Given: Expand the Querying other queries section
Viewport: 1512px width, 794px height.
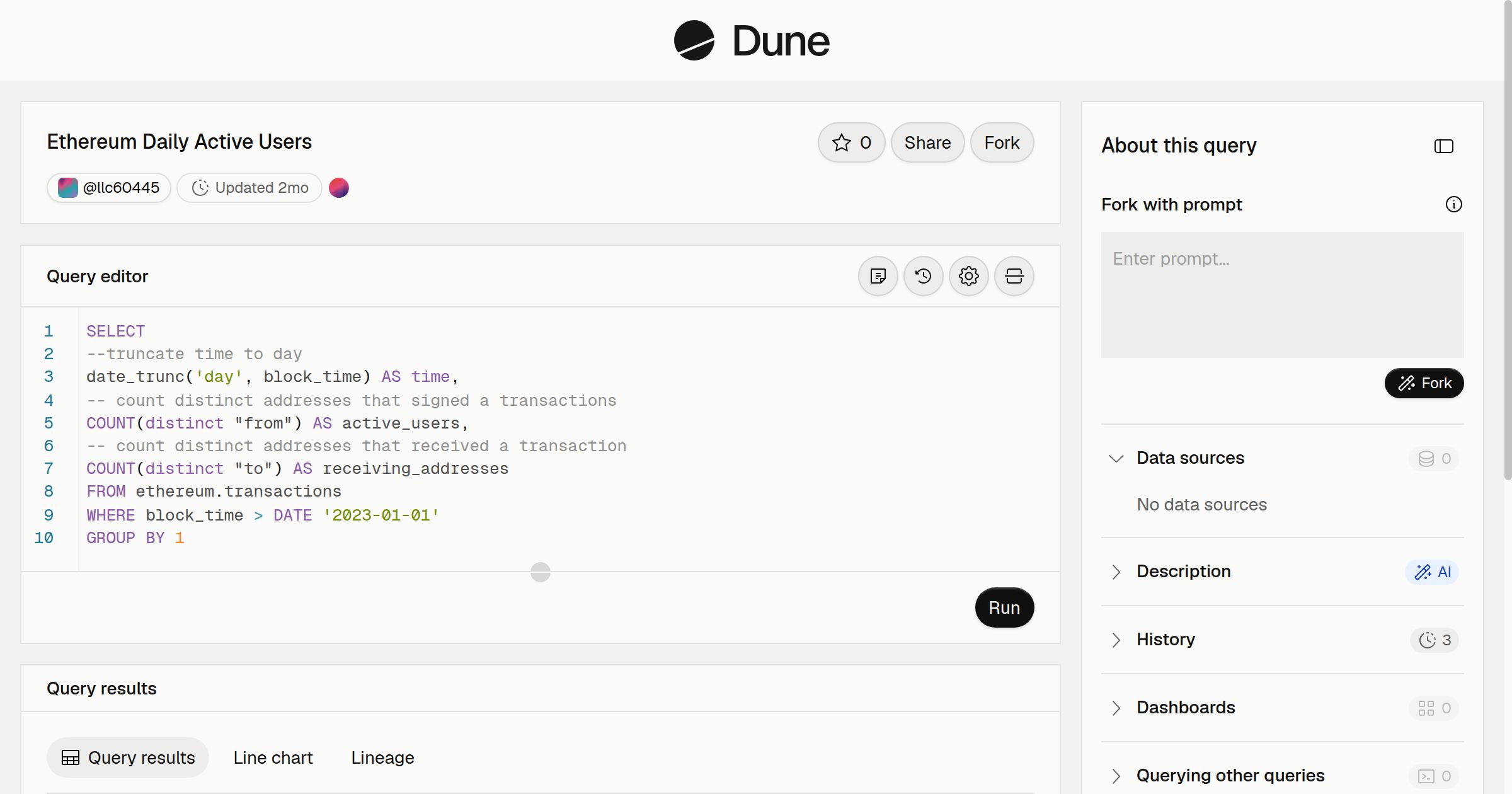Looking at the screenshot, I should point(1116,776).
